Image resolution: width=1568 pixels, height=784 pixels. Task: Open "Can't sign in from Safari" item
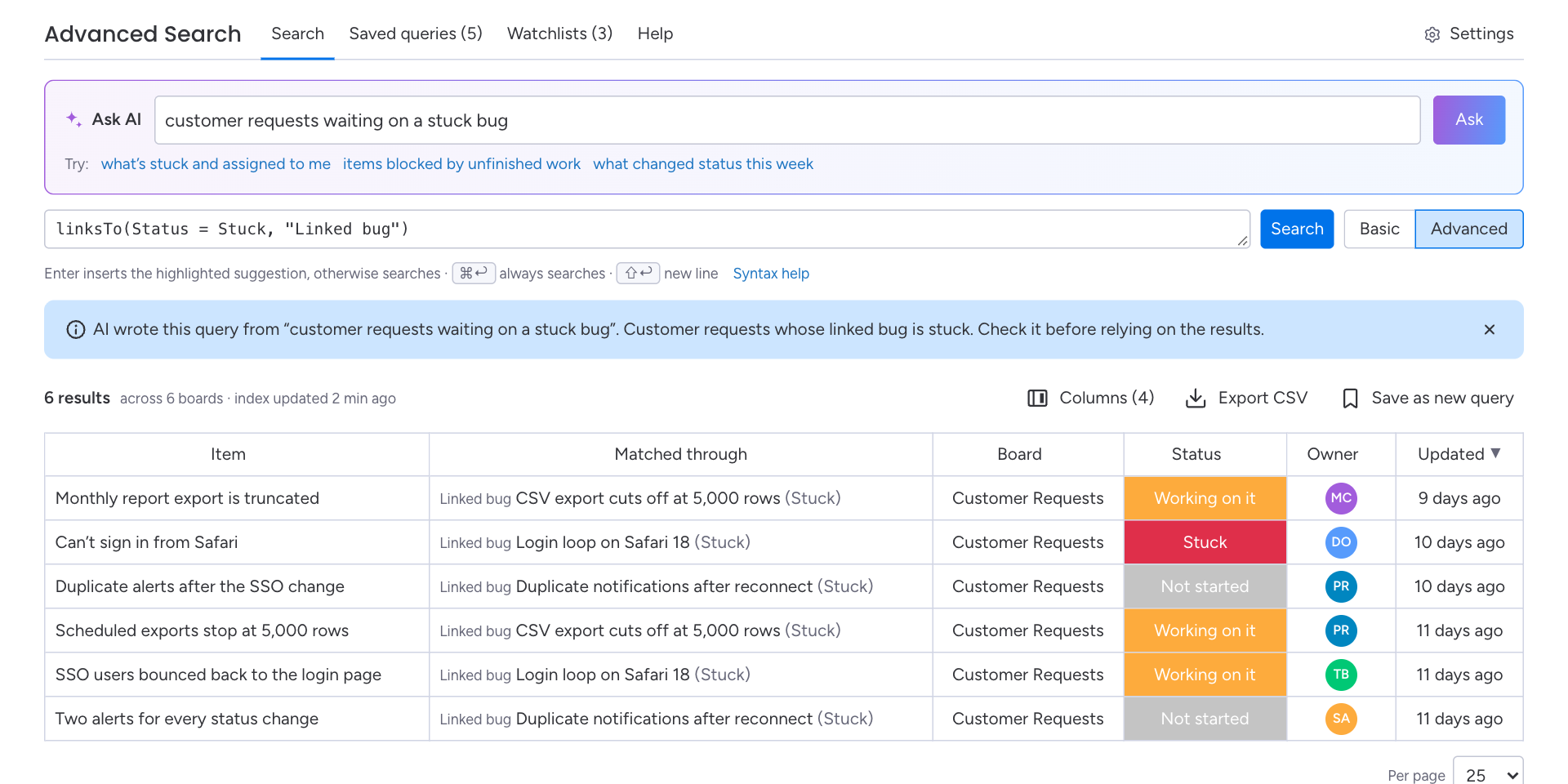[146, 542]
